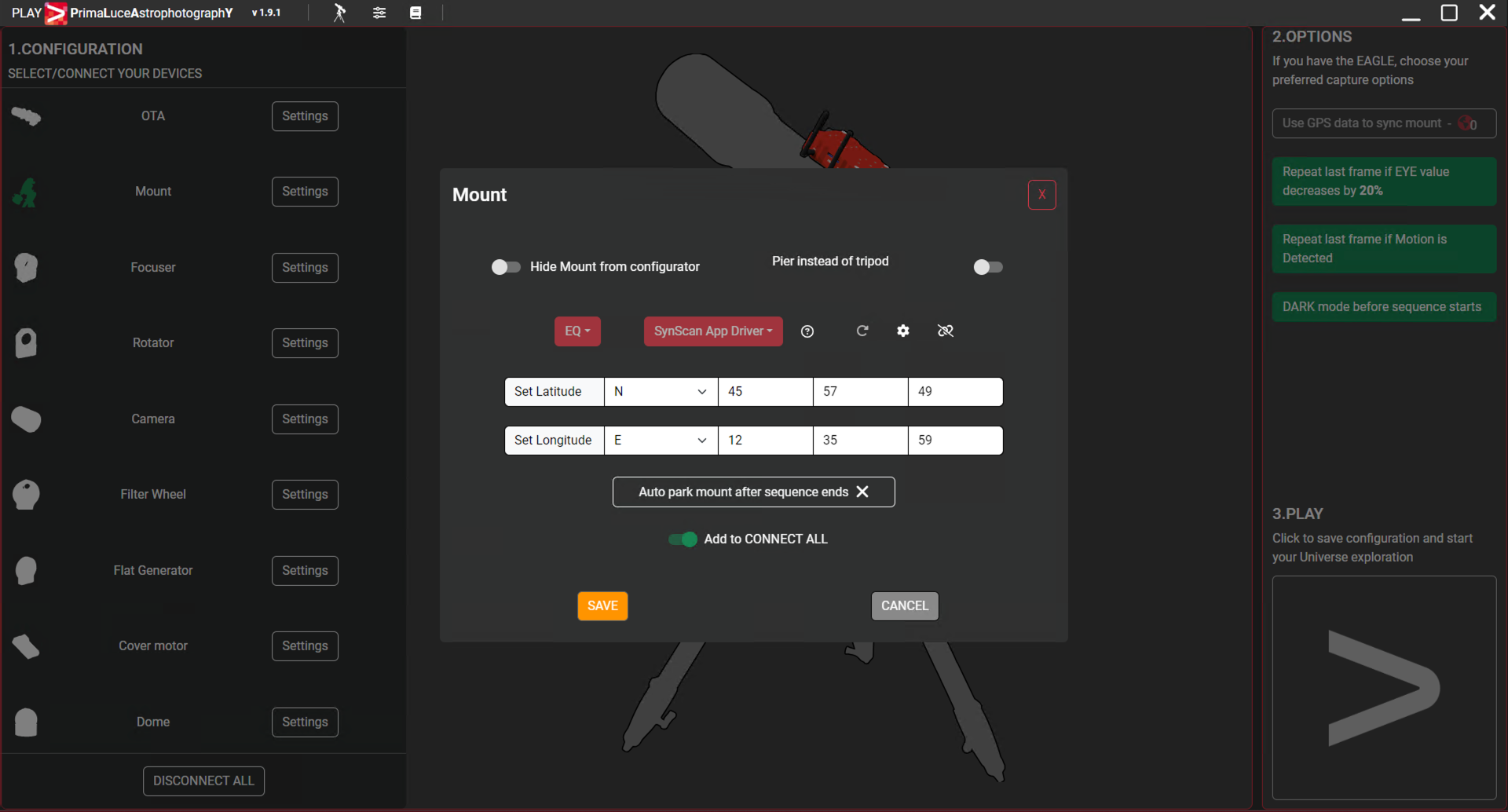Click the GPS satellite status icon
Screen dimensions: 1508x812
point(1466,123)
